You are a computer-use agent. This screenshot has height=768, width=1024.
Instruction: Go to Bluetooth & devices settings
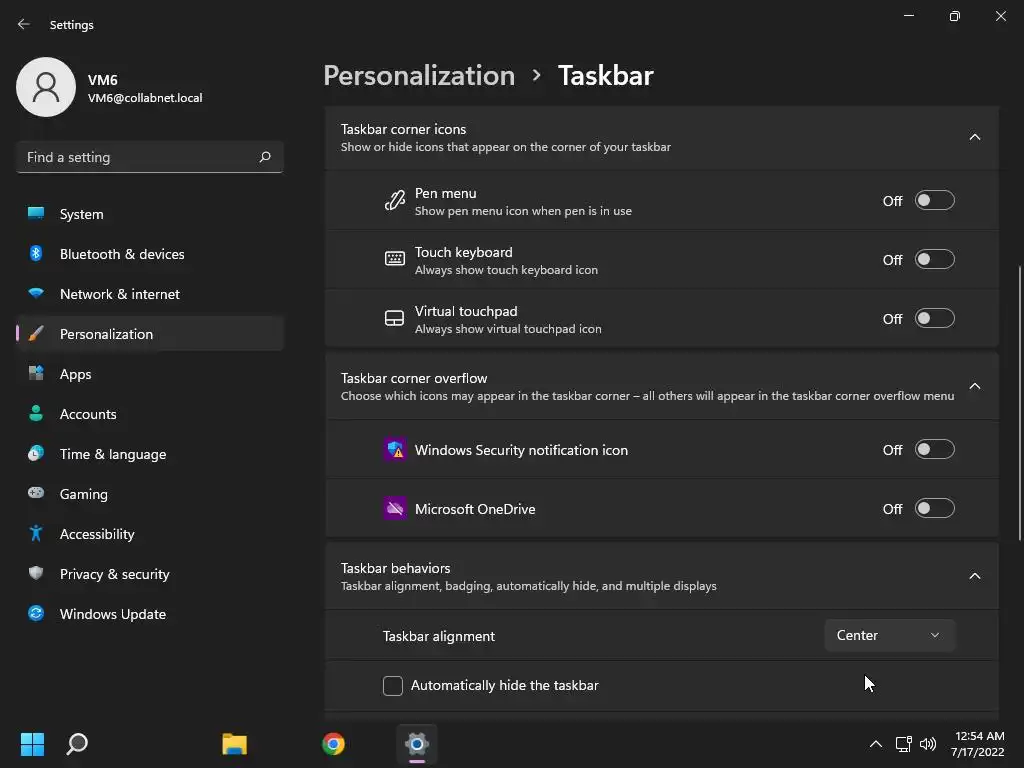point(121,254)
